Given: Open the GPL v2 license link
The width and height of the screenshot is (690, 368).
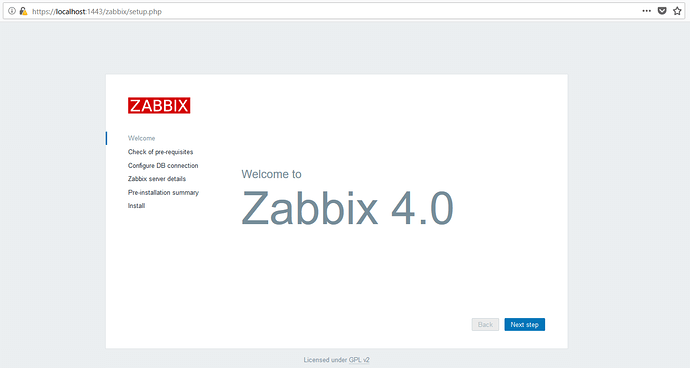Looking at the screenshot, I should point(359,360).
